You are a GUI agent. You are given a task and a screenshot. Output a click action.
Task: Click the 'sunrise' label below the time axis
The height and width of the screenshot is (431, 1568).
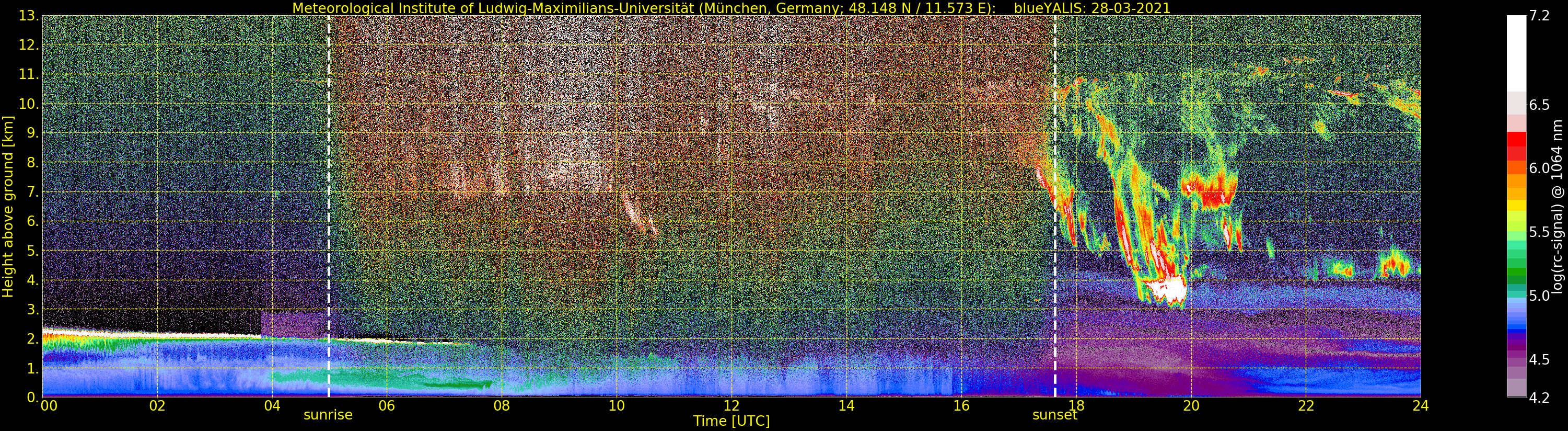pyautogui.click(x=328, y=415)
